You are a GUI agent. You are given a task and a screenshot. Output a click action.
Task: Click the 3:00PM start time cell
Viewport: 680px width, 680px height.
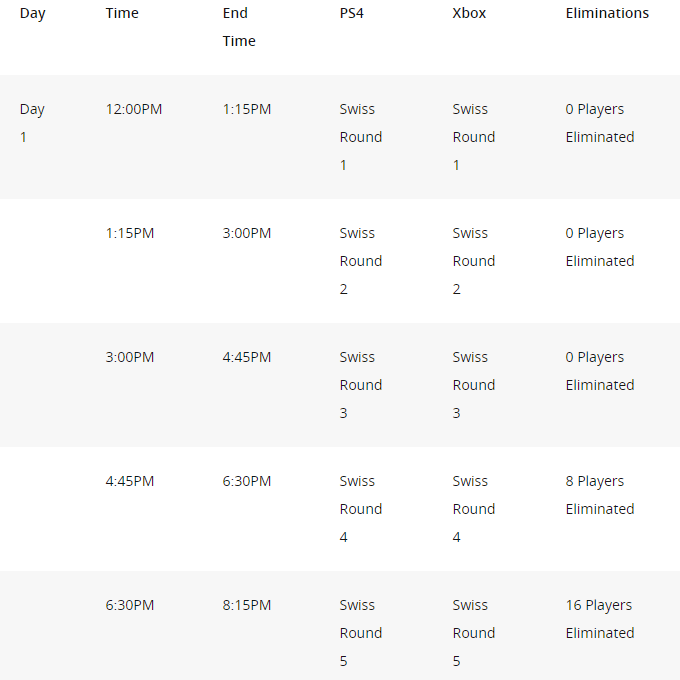tap(130, 357)
